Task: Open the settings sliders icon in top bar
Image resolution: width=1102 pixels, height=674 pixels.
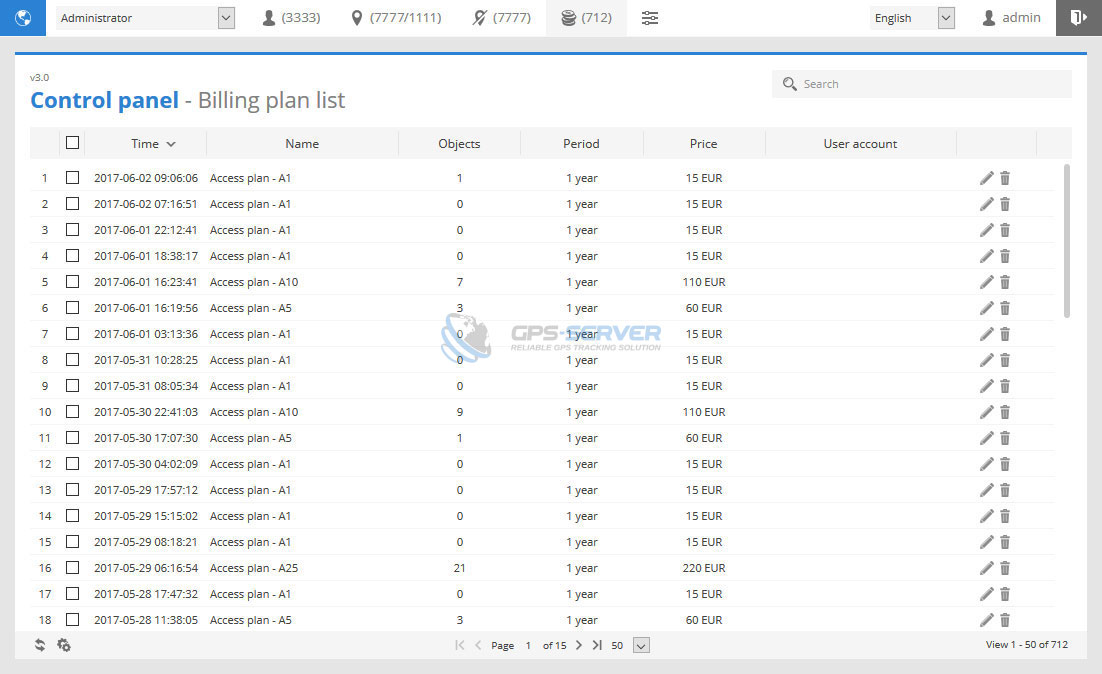Action: tap(650, 18)
